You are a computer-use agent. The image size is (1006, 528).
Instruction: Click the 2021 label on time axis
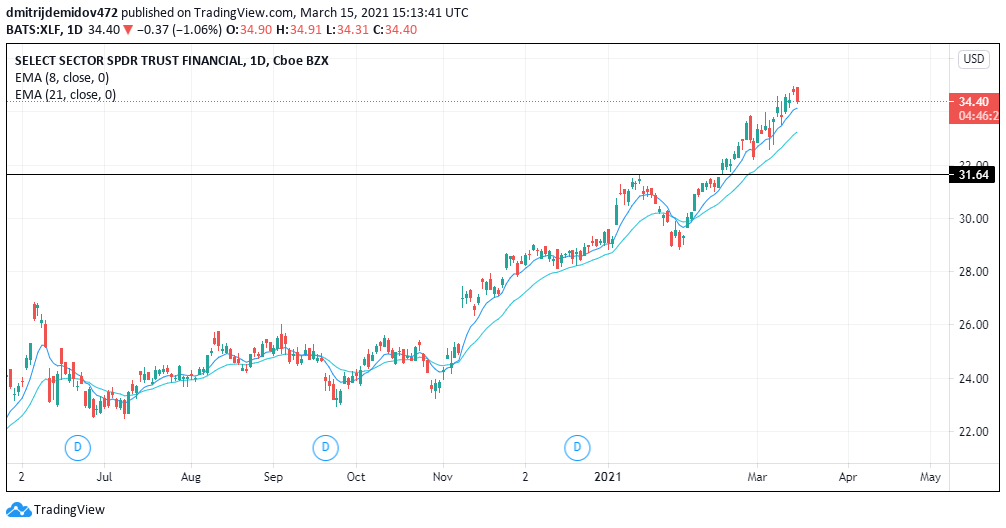click(x=608, y=477)
